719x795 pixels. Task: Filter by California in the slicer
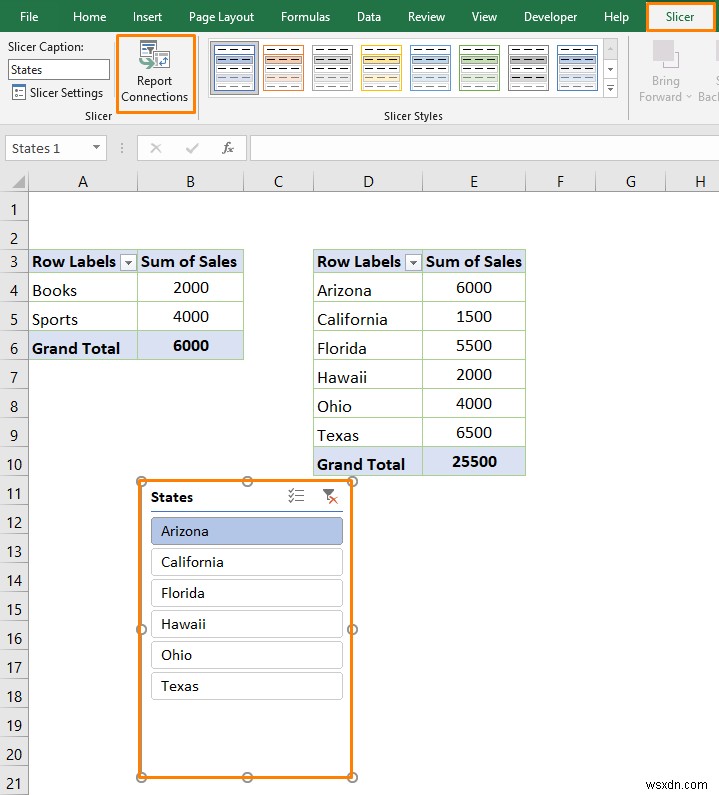click(246, 562)
